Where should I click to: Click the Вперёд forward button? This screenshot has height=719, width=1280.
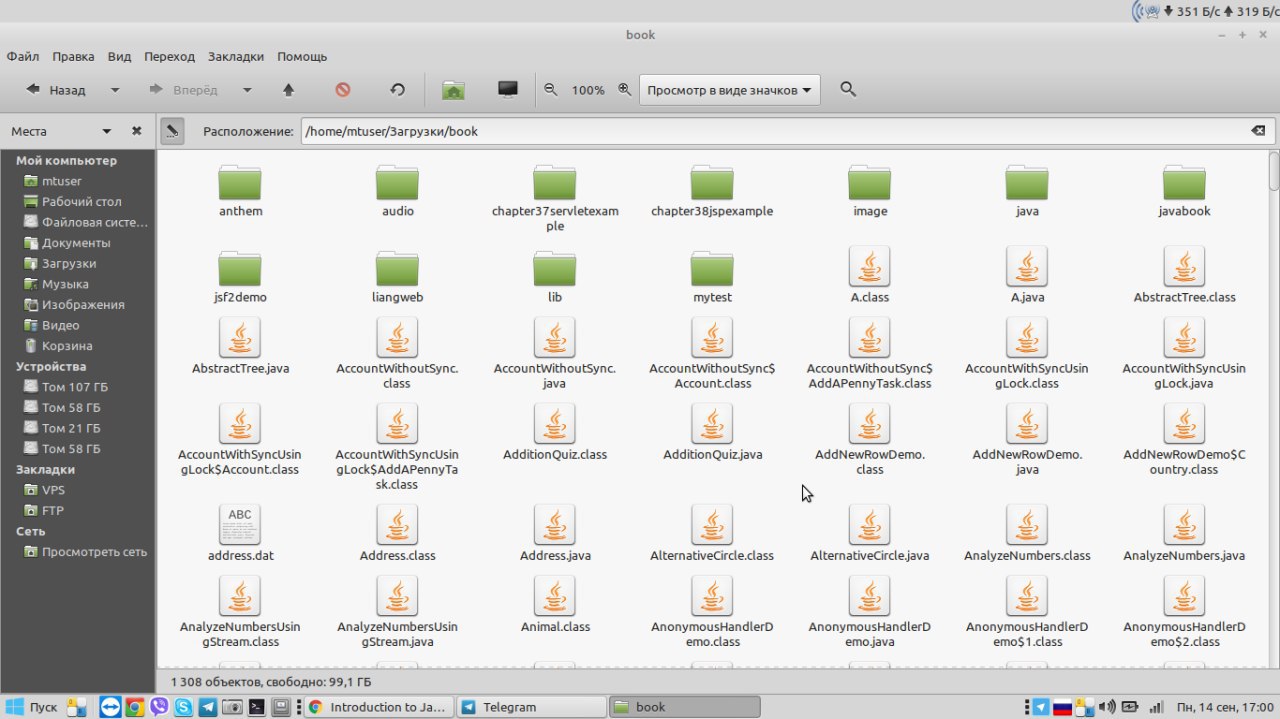183,90
